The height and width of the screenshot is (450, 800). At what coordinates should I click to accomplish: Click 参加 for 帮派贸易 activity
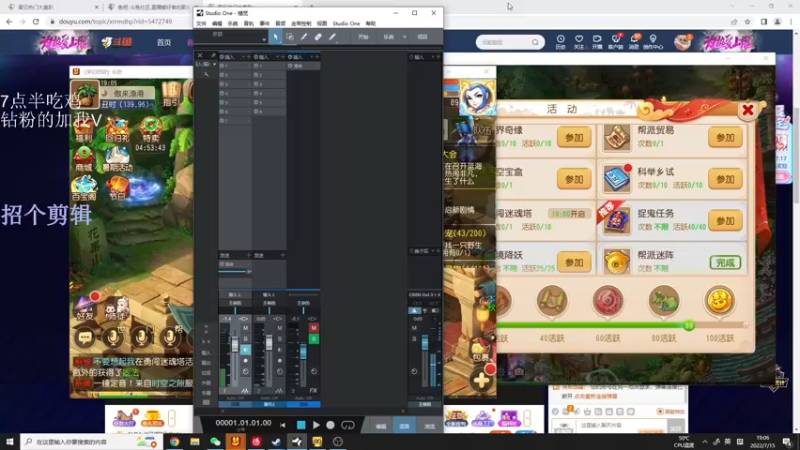click(x=725, y=138)
